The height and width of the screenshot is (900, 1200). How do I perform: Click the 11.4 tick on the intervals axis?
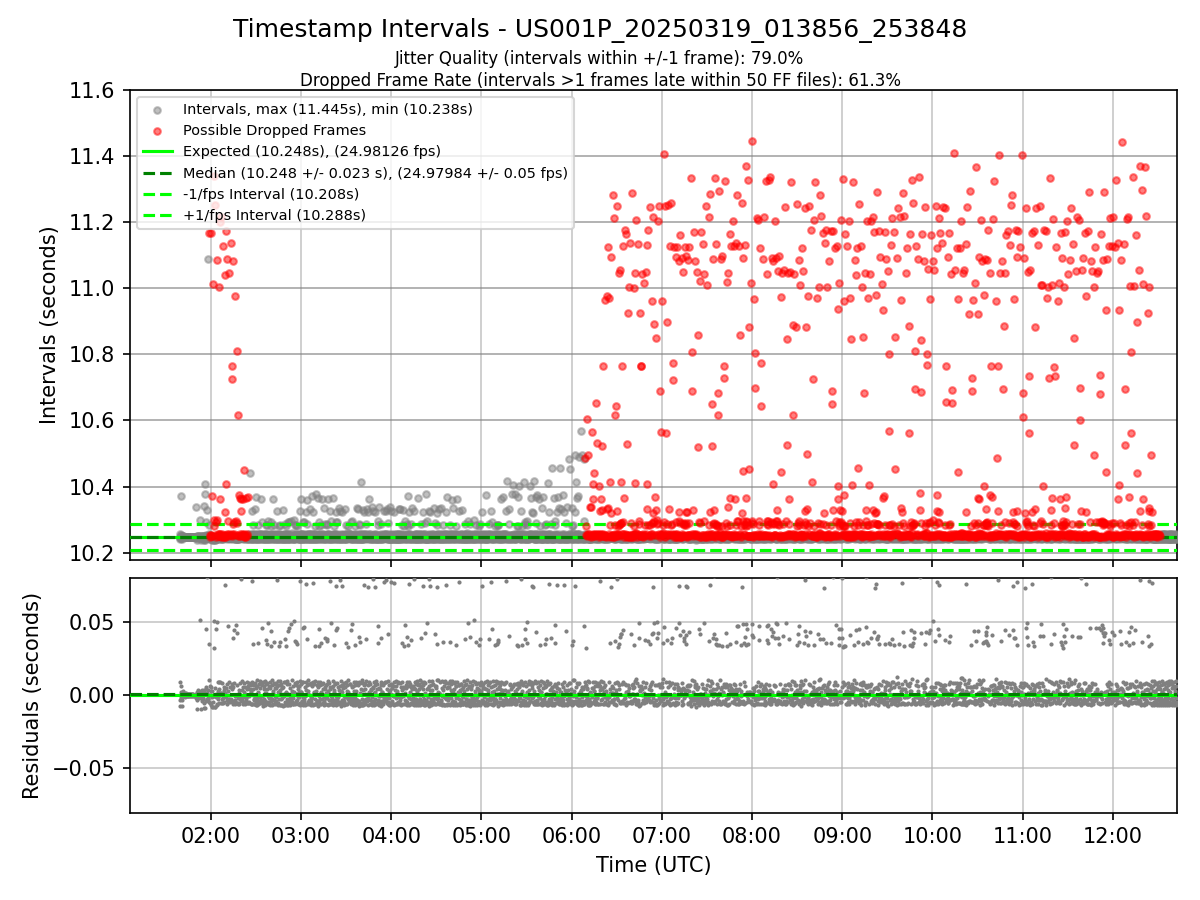click(93, 156)
